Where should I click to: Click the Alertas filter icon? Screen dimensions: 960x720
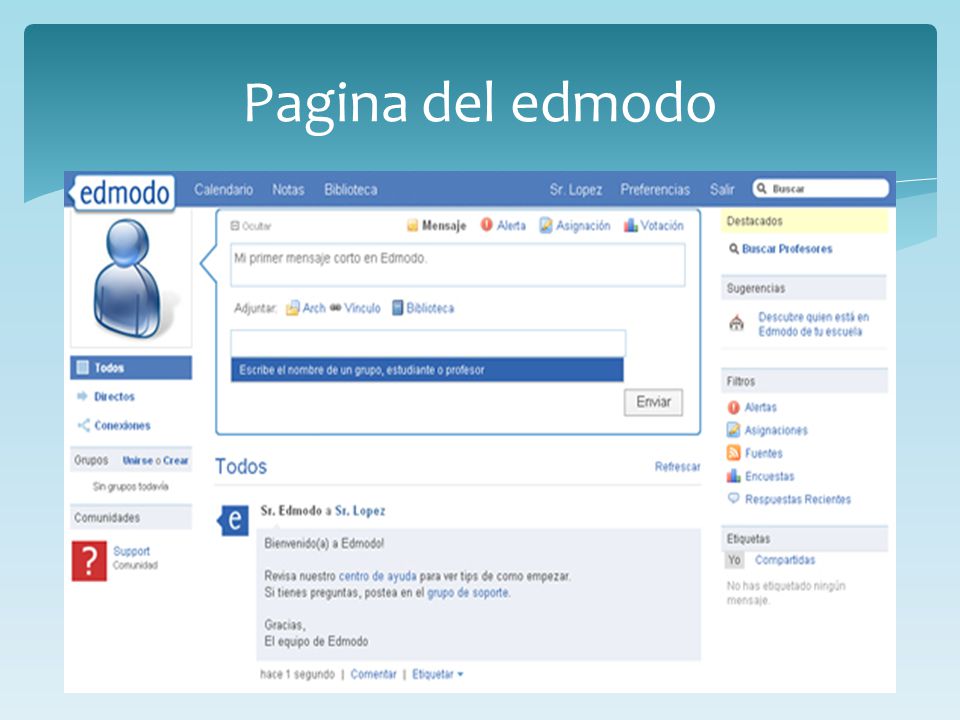tap(733, 408)
